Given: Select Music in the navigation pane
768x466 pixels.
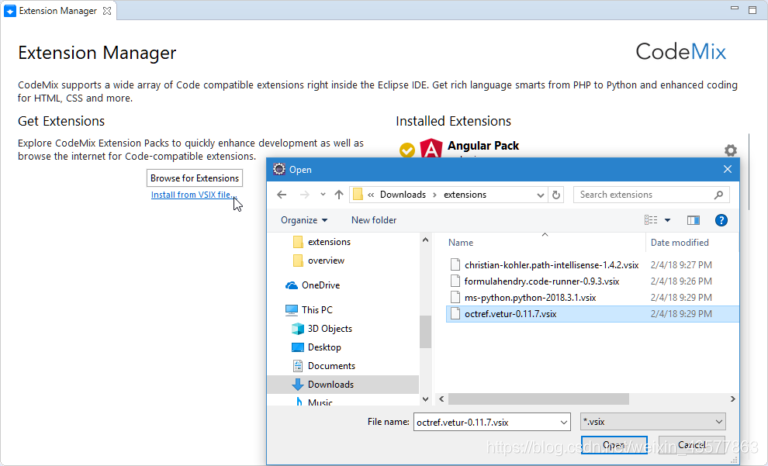Looking at the screenshot, I should pyautogui.click(x=320, y=402).
